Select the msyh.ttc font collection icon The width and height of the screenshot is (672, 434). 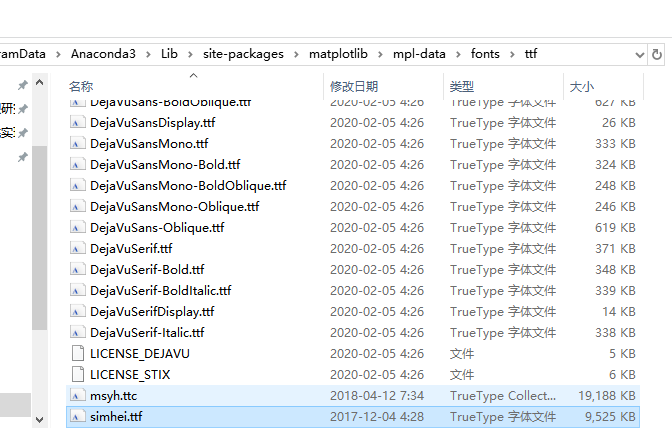click(77, 395)
